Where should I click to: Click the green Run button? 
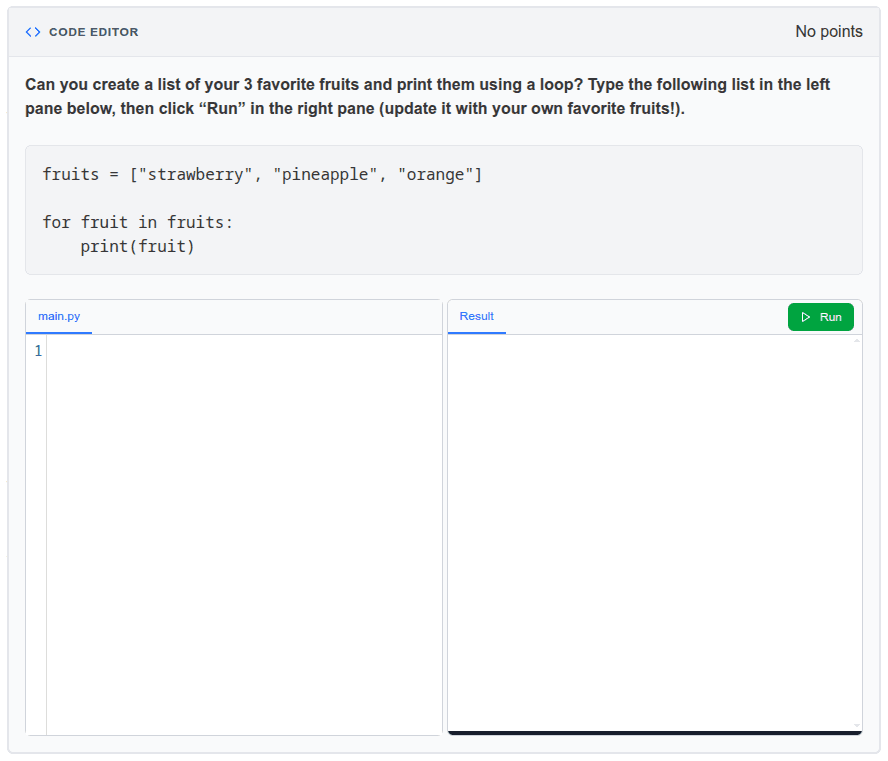[x=820, y=317]
